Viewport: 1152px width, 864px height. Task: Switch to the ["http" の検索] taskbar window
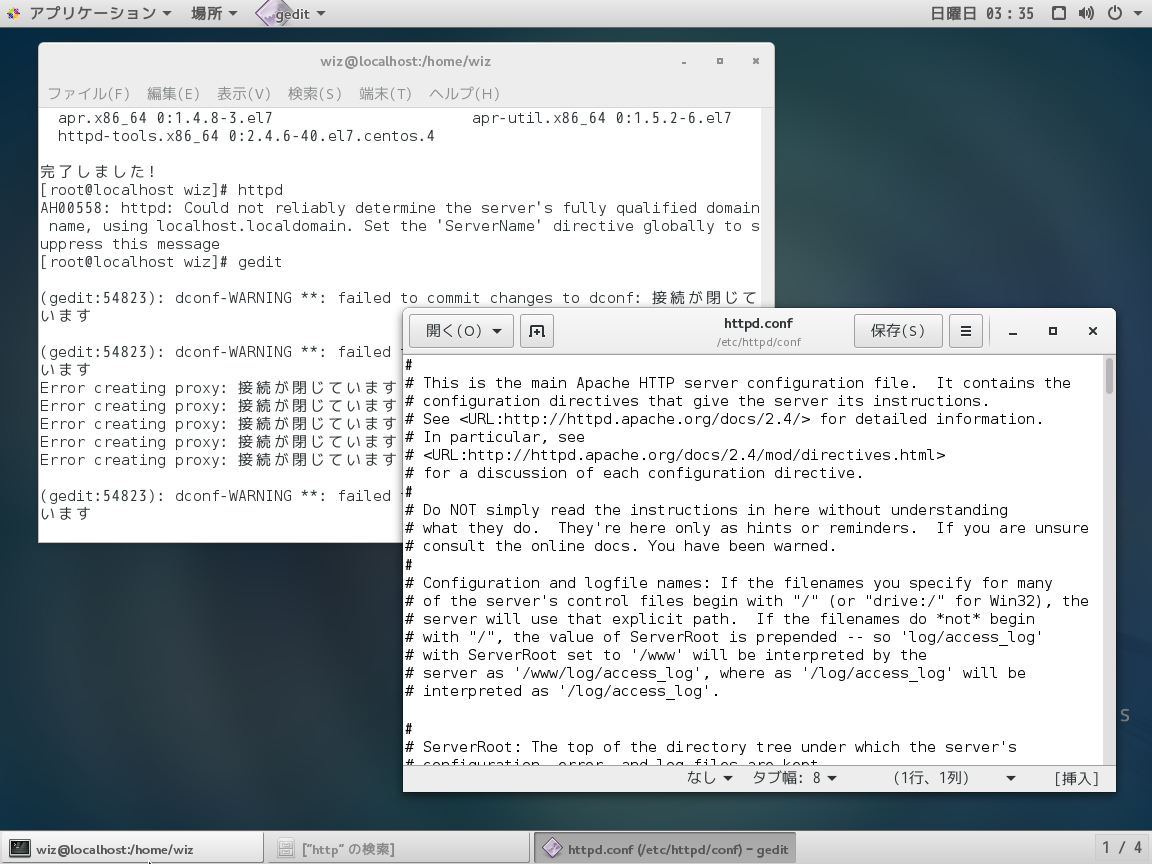coord(397,849)
